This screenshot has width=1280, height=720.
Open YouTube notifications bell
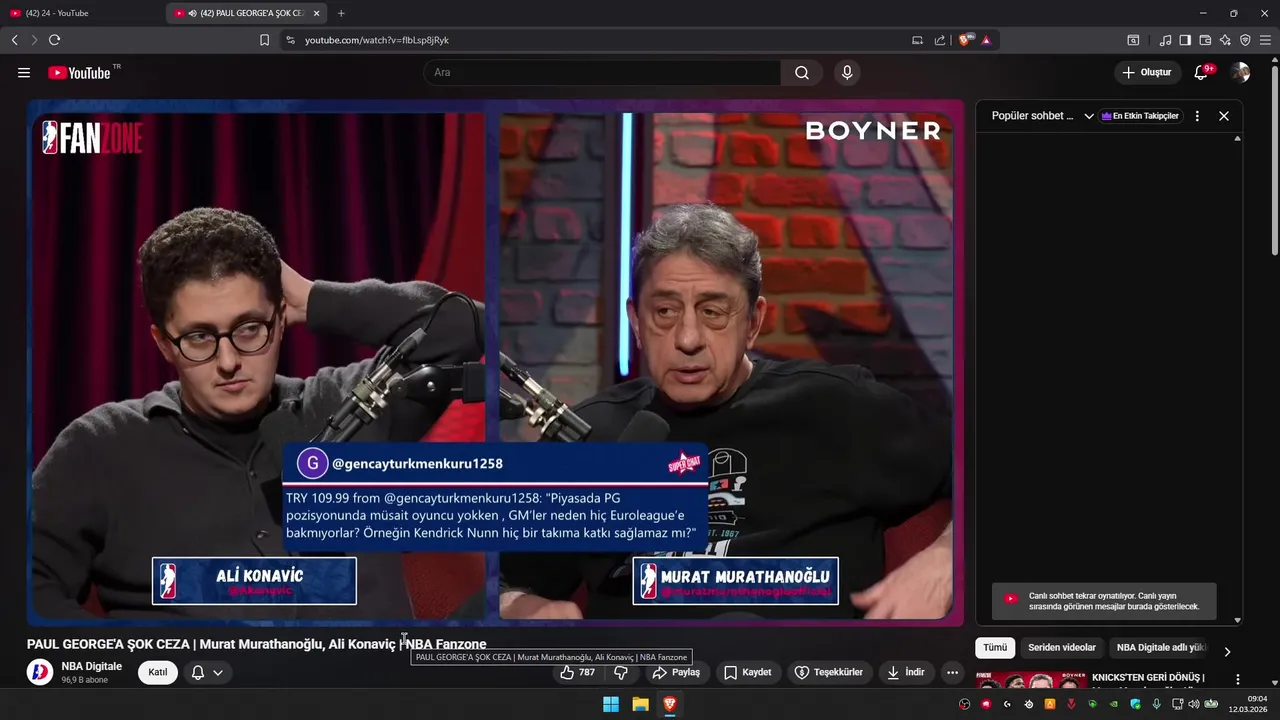(1202, 72)
